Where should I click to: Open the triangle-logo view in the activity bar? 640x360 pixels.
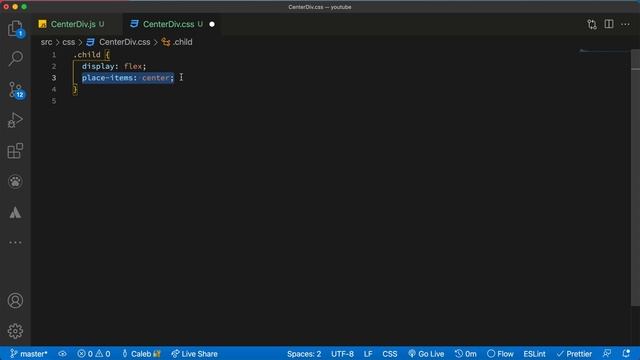point(15,212)
